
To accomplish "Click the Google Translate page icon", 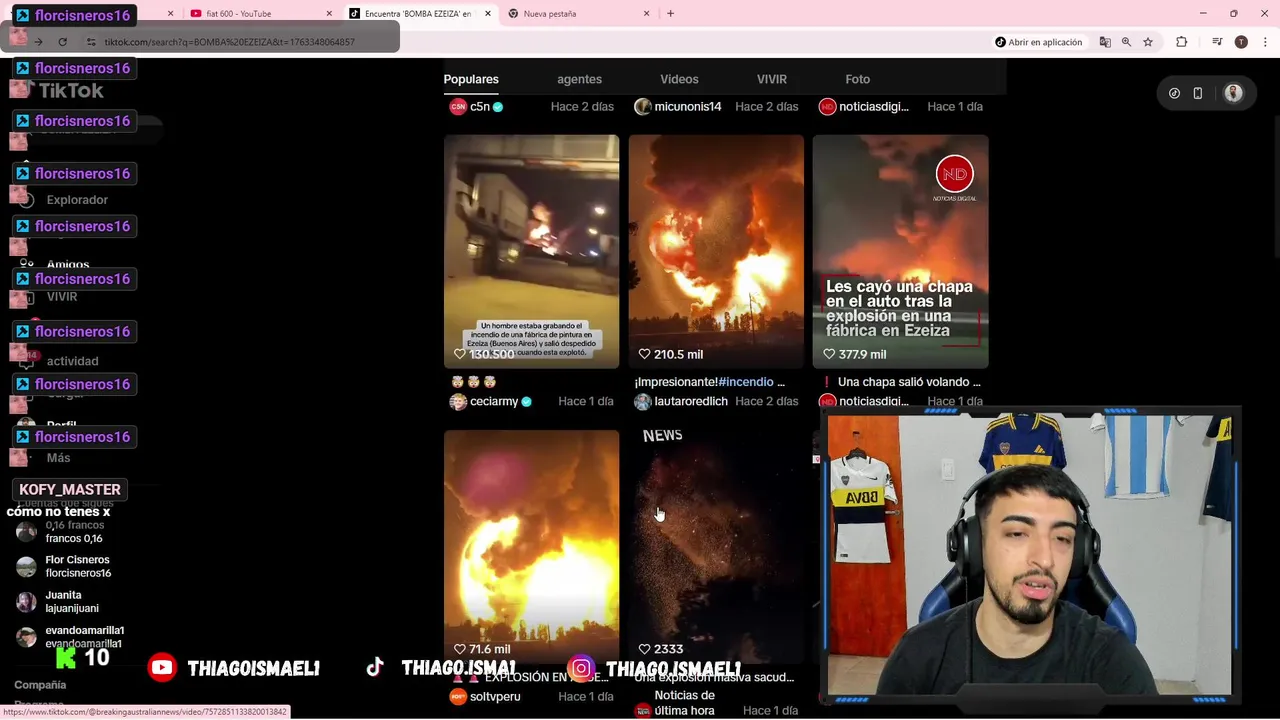I will [1105, 42].
